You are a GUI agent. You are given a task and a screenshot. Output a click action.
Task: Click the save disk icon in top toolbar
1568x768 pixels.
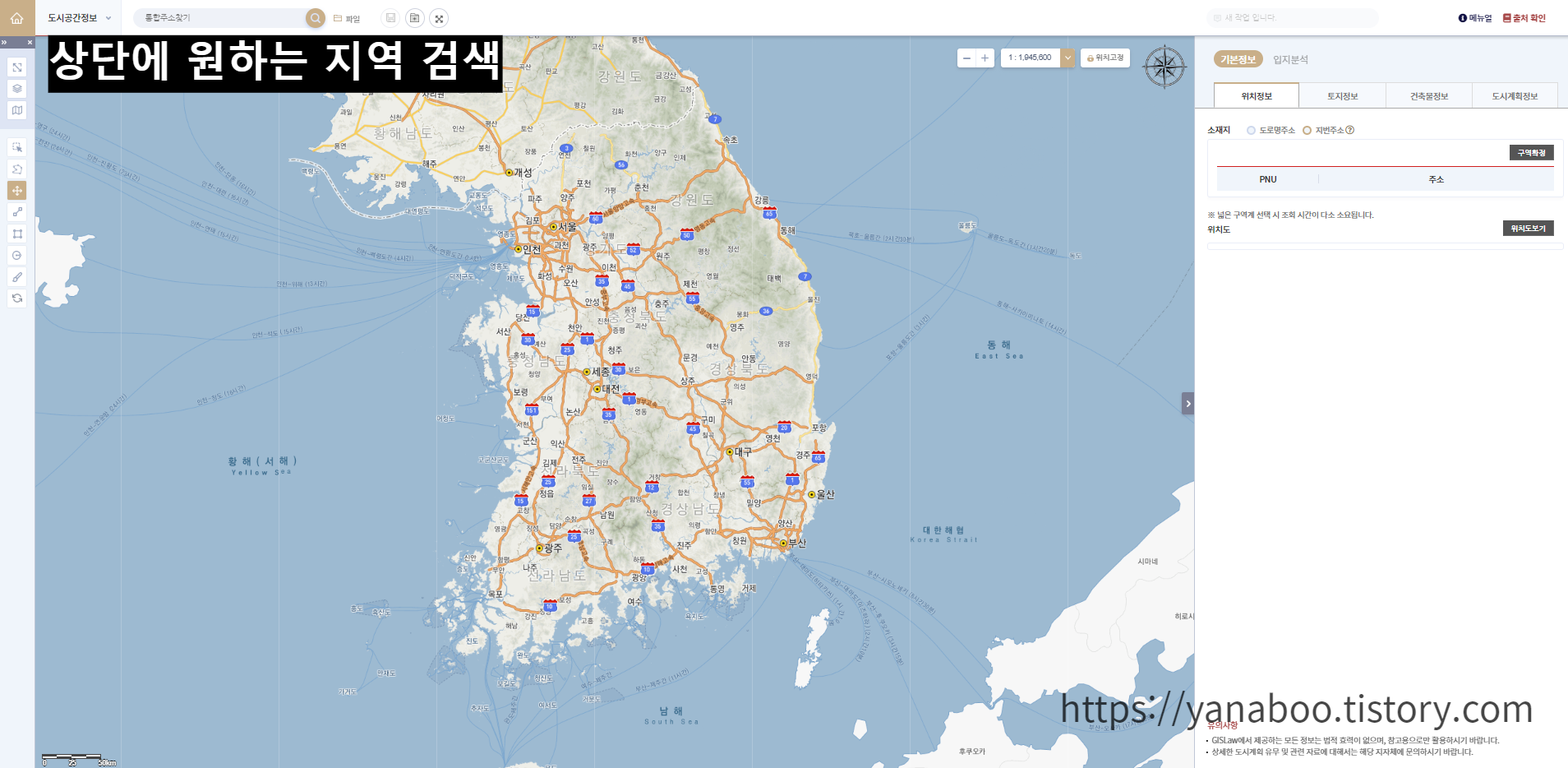(x=390, y=18)
